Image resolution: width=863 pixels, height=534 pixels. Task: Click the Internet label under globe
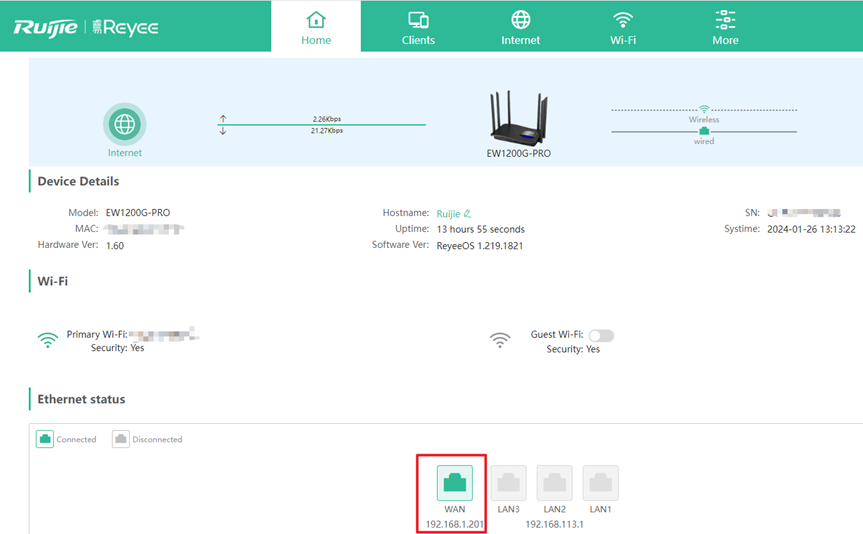pos(124,152)
